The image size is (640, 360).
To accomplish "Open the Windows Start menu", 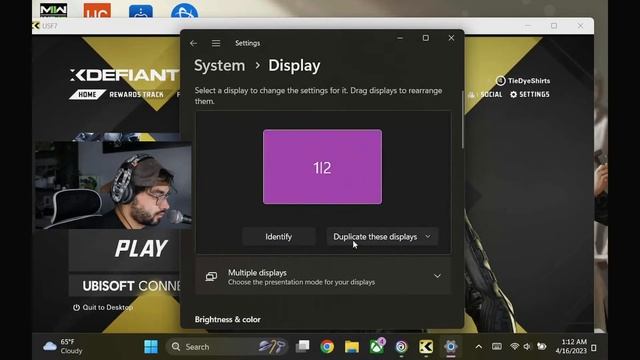I will point(151,347).
